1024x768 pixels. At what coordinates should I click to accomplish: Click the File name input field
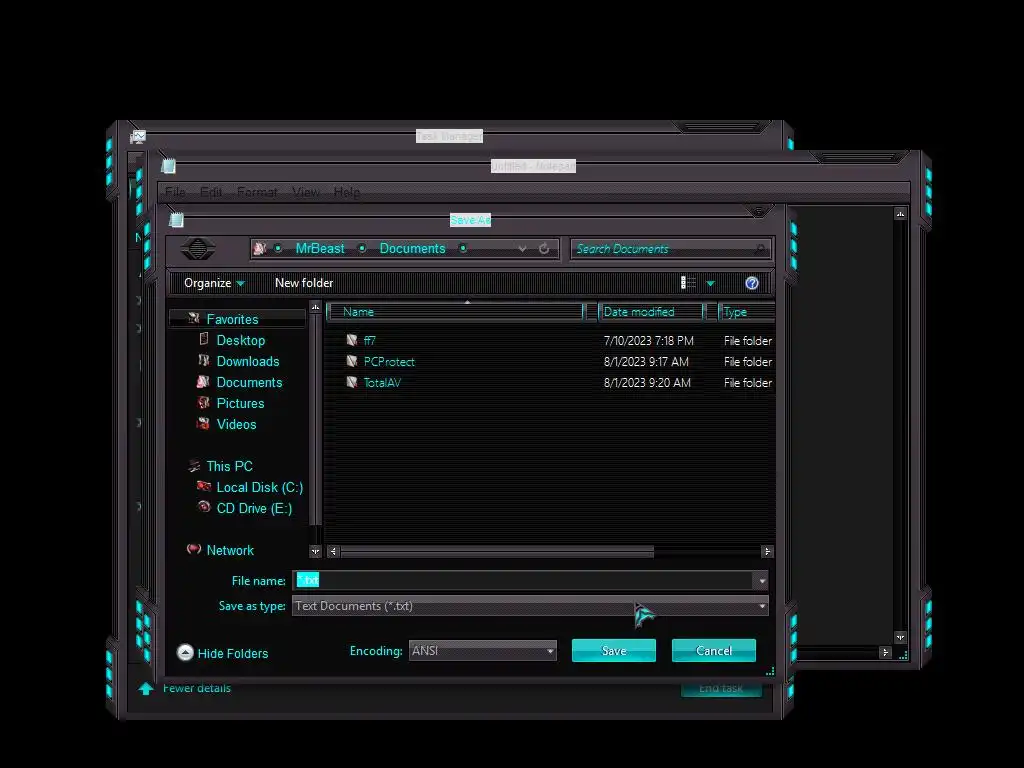pos(524,581)
